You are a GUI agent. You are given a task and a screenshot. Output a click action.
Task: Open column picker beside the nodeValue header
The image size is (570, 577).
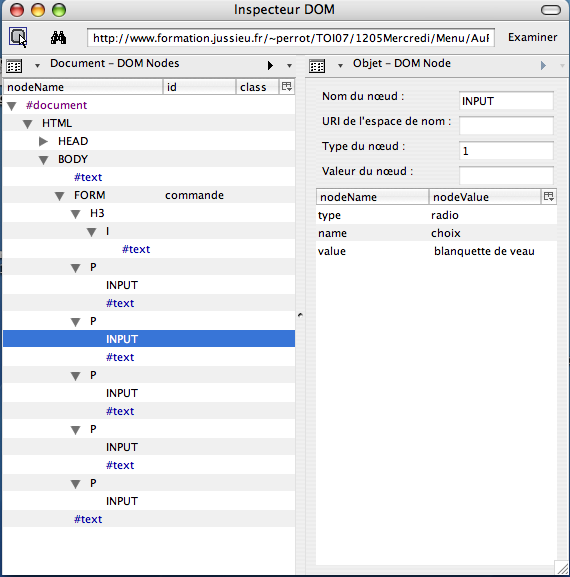pyautogui.click(x=549, y=196)
